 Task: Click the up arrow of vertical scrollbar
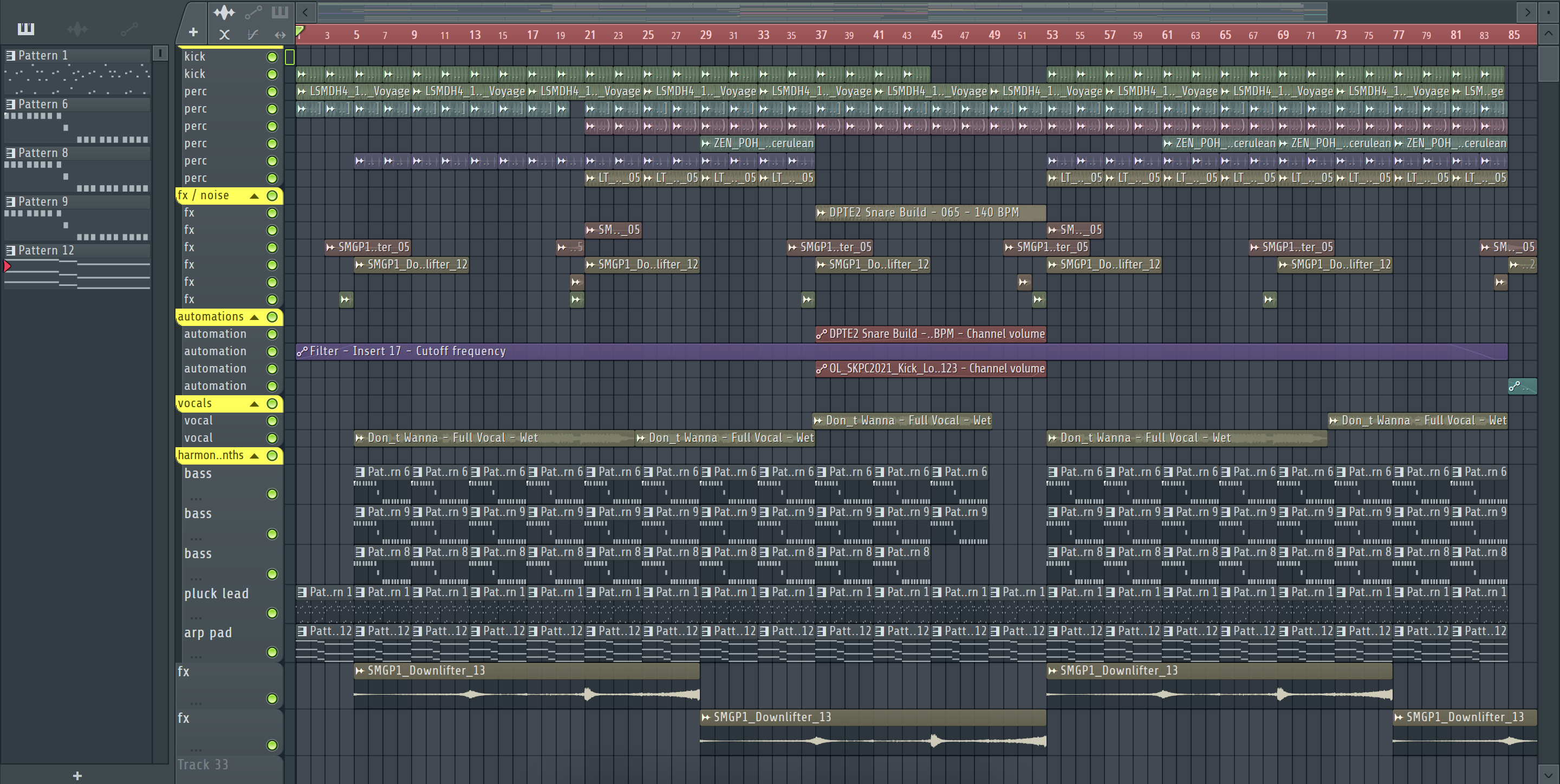click(x=1549, y=34)
